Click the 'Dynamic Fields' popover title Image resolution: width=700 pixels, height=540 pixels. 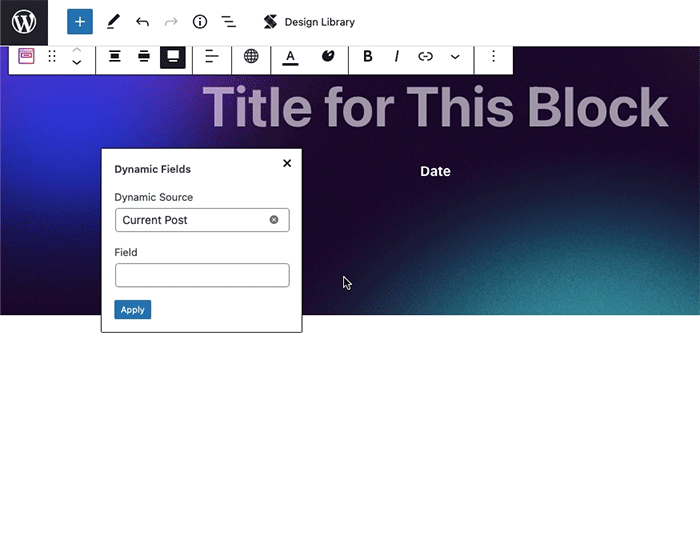153,169
